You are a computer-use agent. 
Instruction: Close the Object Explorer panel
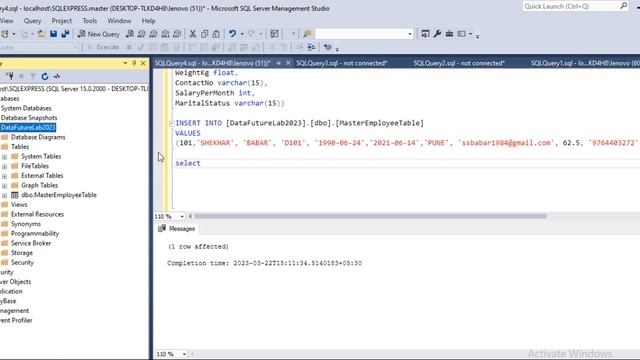coord(143,63)
